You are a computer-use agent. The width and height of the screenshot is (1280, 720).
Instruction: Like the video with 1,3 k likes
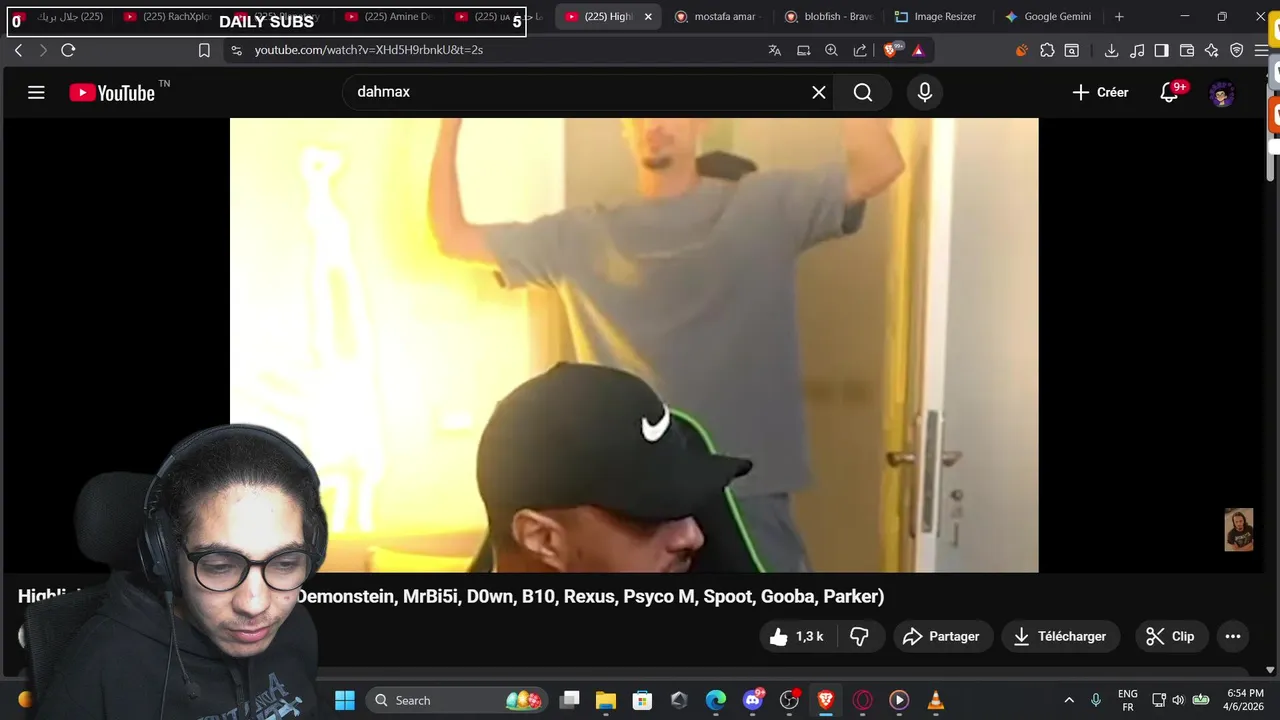(x=797, y=636)
